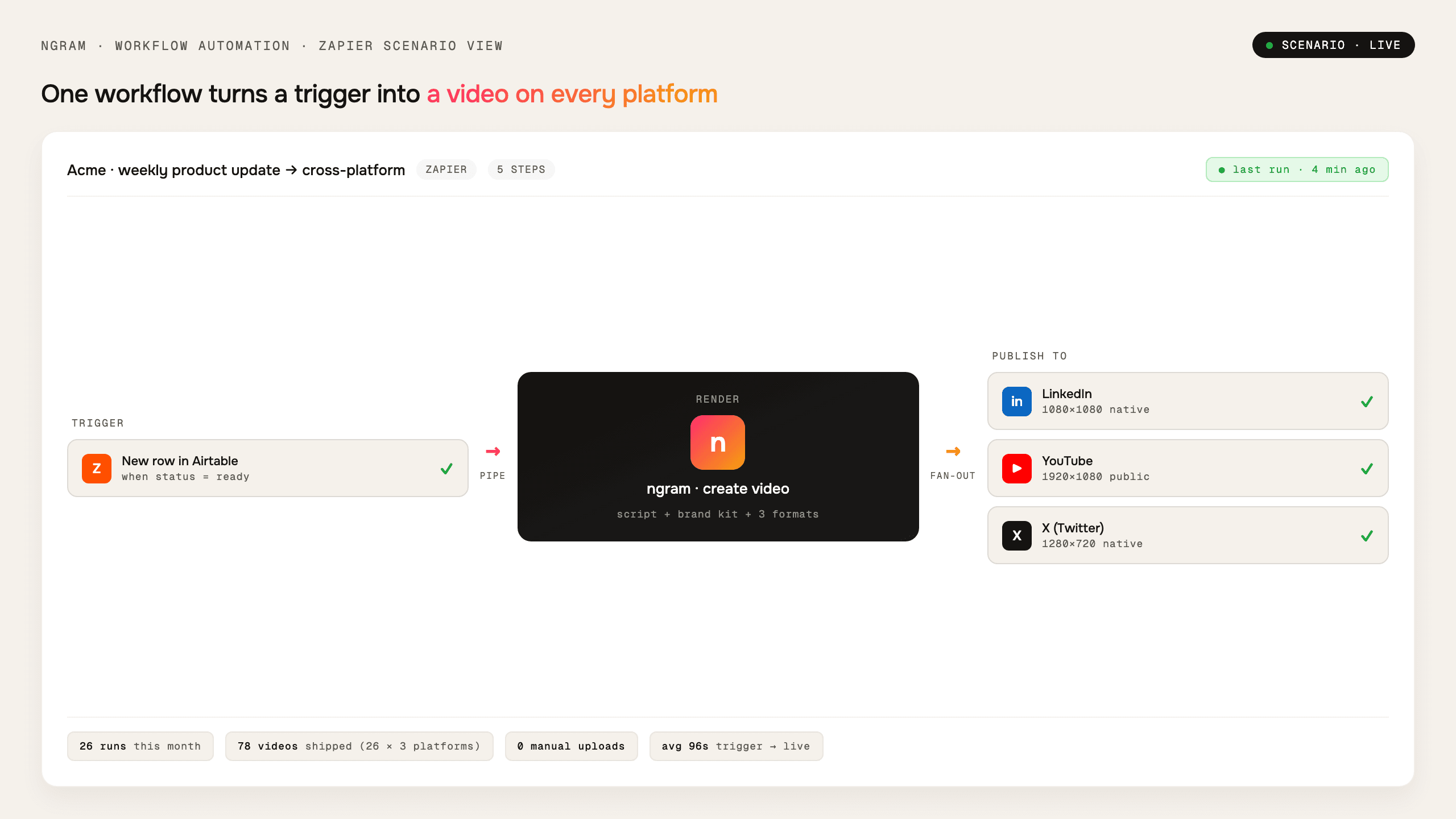Click the green checkmark on the YouTube row
This screenshot has width=1456, height=819.
click(x=1367, y=469)
